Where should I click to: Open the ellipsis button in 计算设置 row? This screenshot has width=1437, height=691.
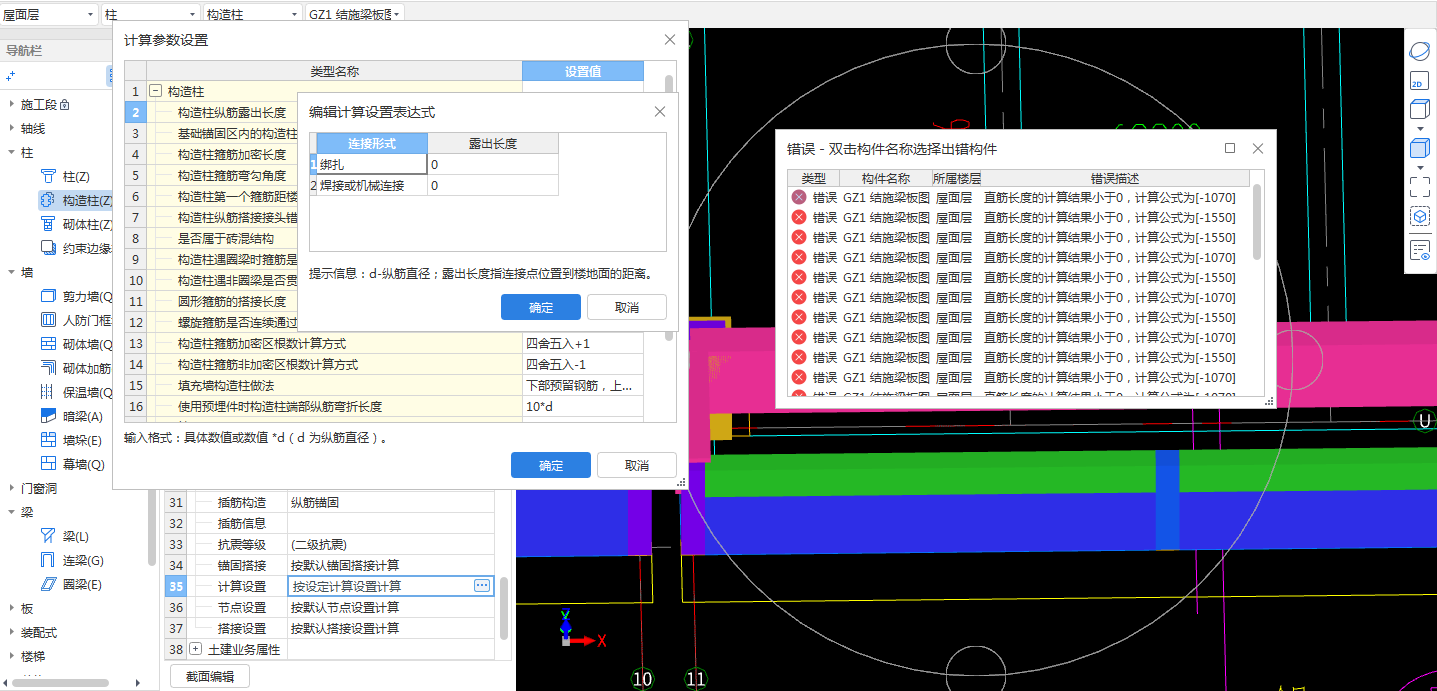482,586
